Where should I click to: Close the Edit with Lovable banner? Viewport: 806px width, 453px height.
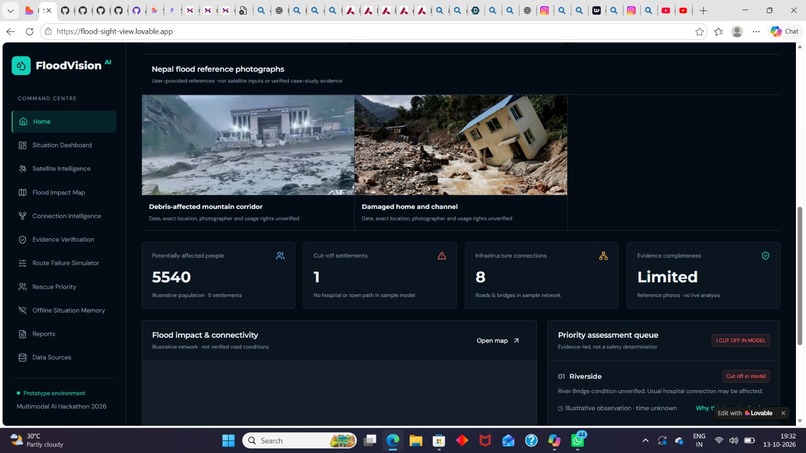pos(783,413)
